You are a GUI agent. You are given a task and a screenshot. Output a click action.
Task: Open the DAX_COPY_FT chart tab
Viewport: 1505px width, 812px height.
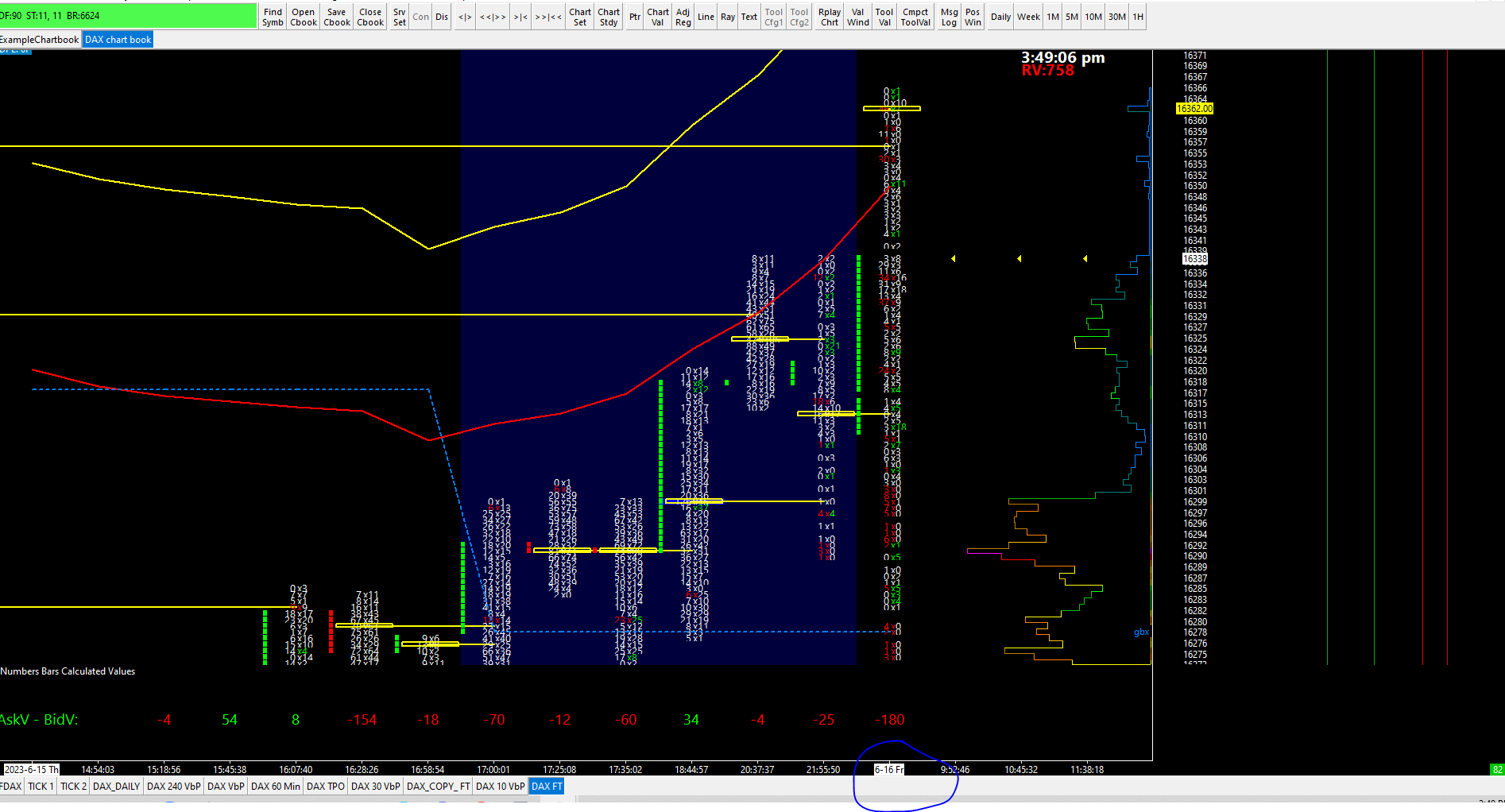coord(439,787)
